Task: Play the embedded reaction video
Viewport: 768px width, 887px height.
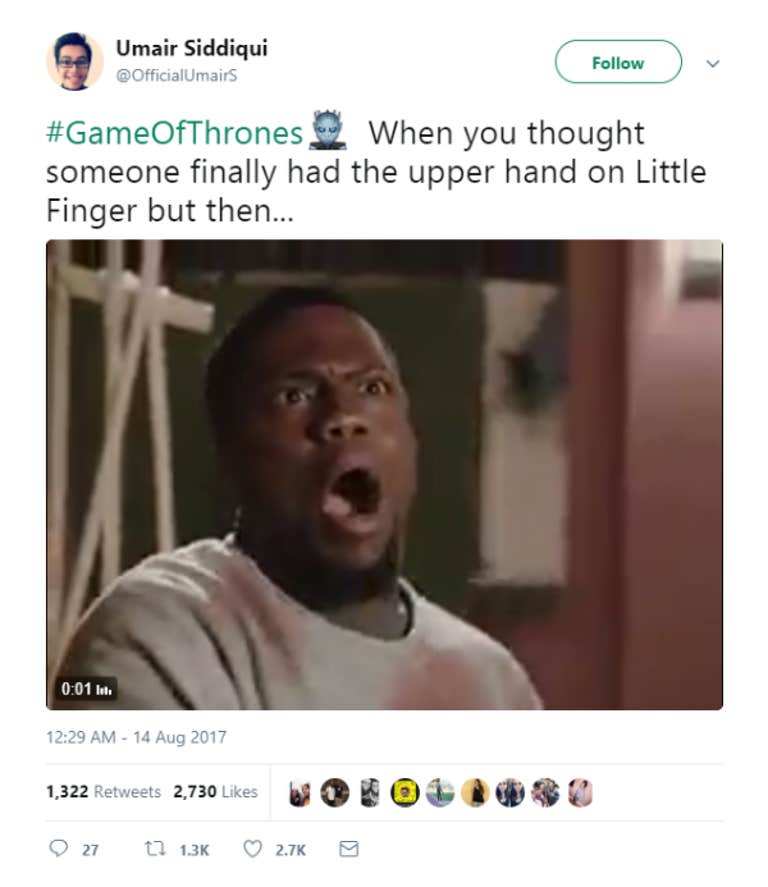Action: [x=384, y=475]
